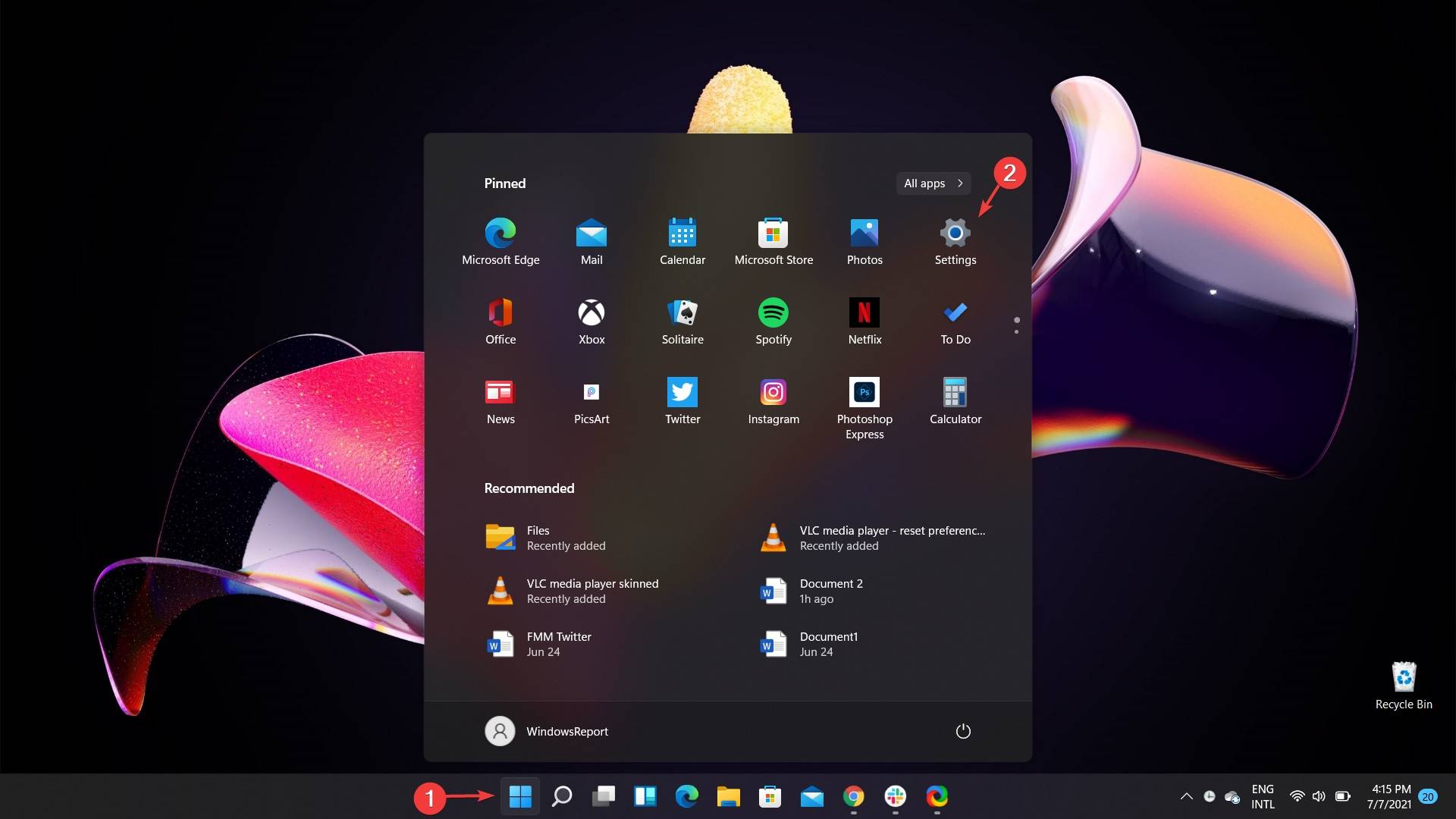Open Microsoft Store from pinned apps

coord(773,241)
